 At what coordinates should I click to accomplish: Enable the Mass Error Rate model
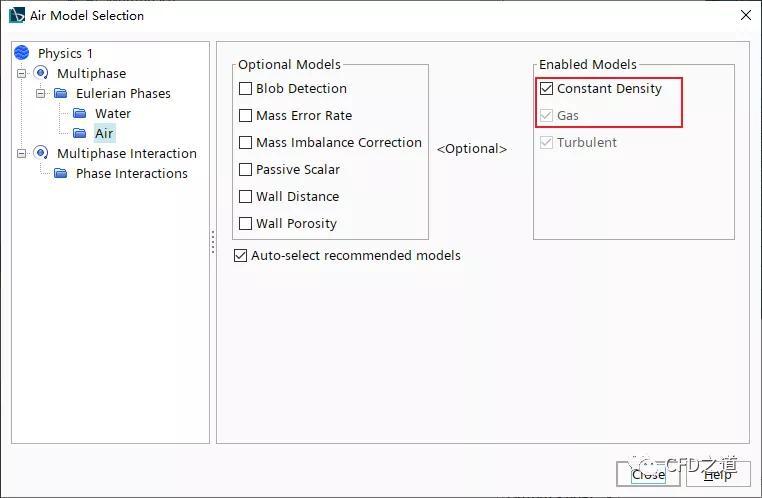245,115
